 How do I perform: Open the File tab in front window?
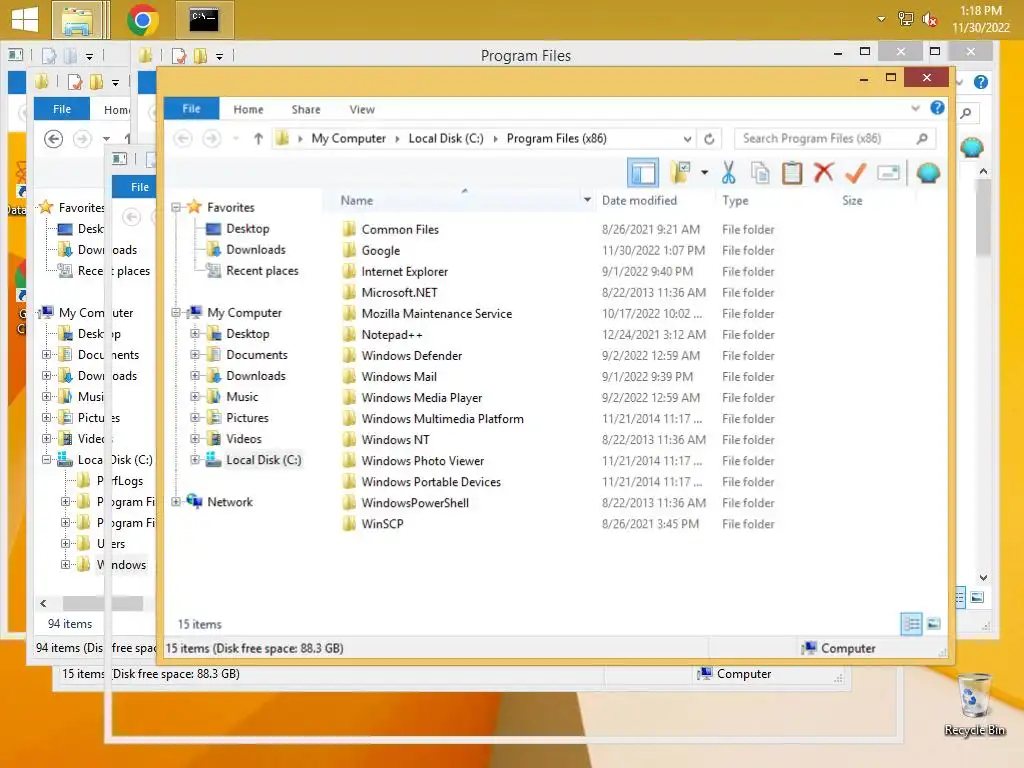coord(191,109)
